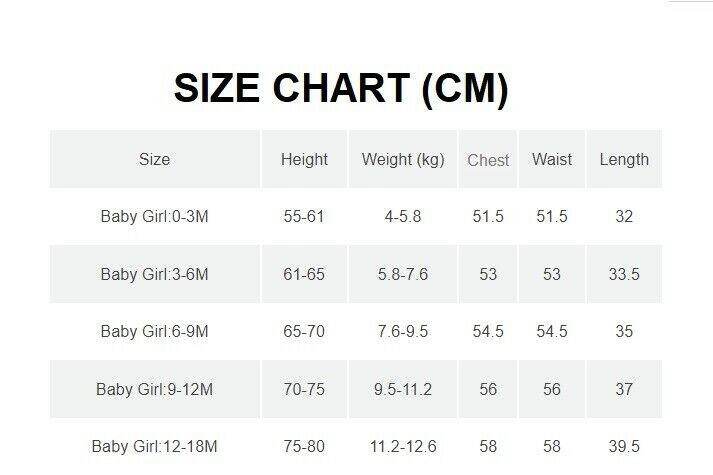Select the 39.5 length cell
The height and width of the screenshot is (475, 713).
tap(624, 446)
